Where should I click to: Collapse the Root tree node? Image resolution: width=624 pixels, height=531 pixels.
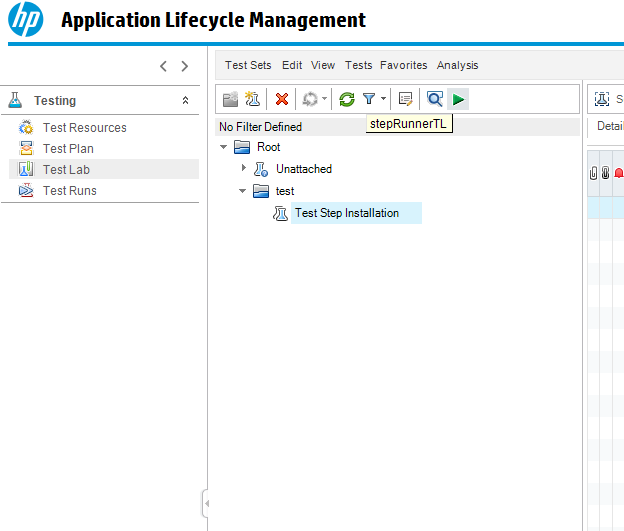(x=223, y=147)
